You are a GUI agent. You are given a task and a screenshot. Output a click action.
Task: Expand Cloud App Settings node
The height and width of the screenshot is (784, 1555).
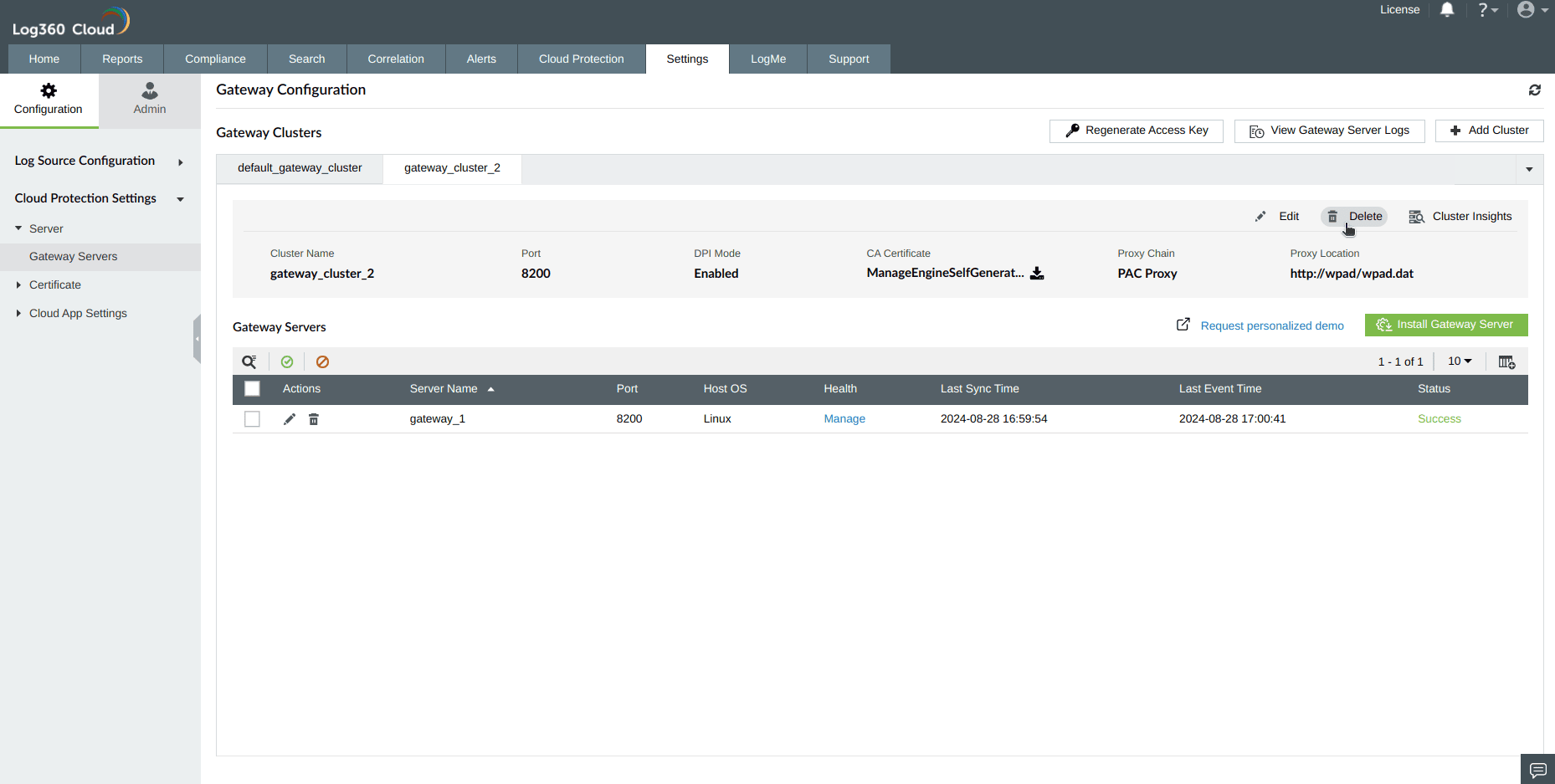coord(18,314)
